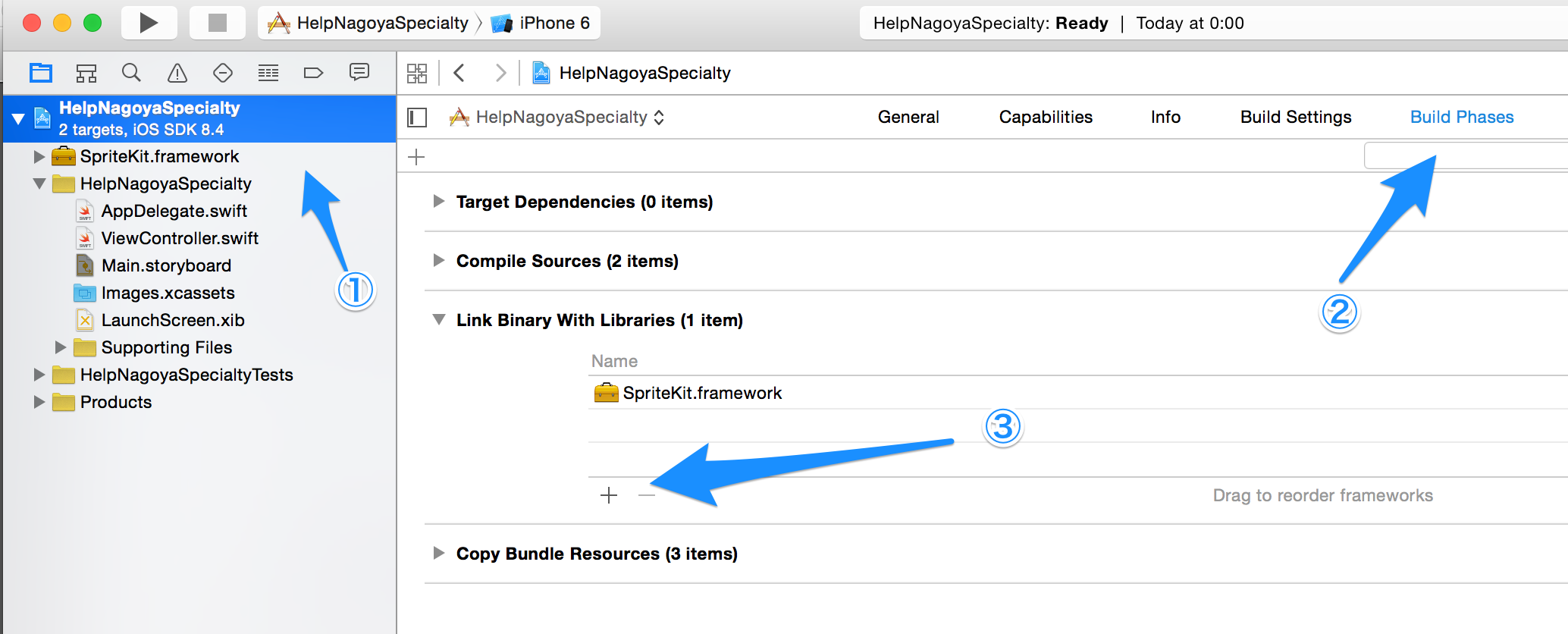Expand the Supporting Files folder
Image resolution: width=1568 pixels, height=634 pixels.
pyautogui.click(x=61, y=347)
